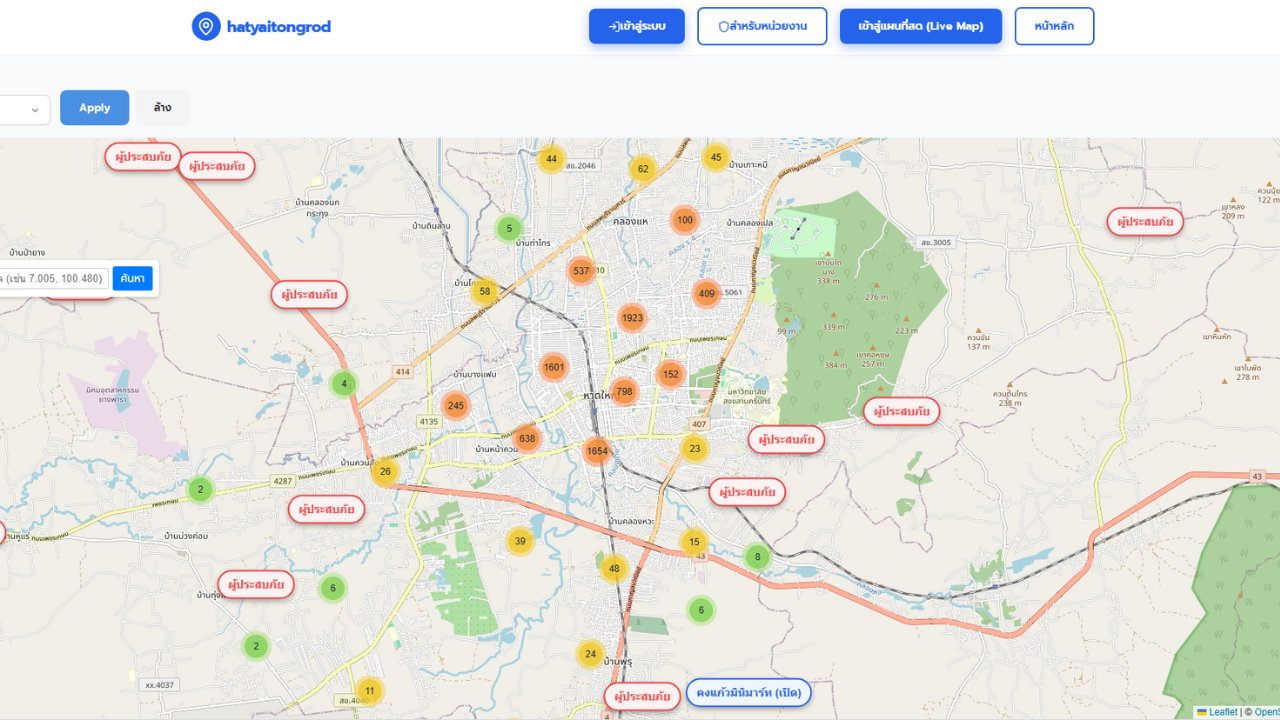This screenshot has height=720, width=1280.
Task: Expand the 798 cluster marker
Action: tap(624, 391)
